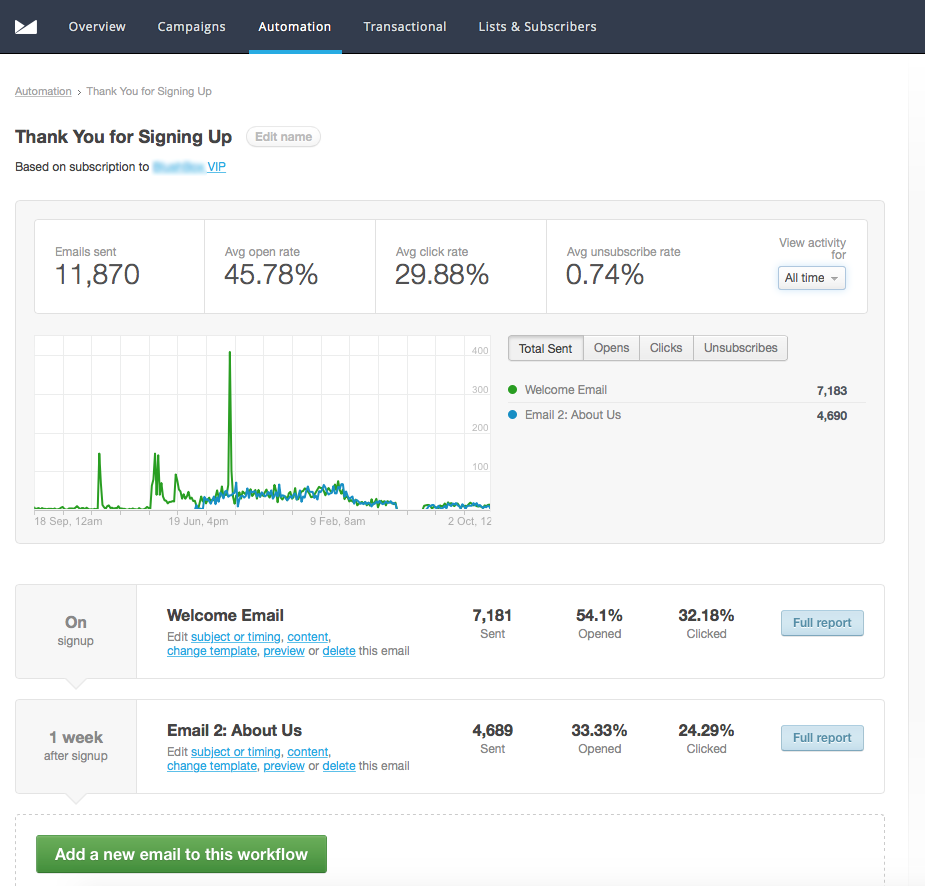Click the 1 week after signup box
The height and width of the screenshot is (886, 925).
click(76, 746)
